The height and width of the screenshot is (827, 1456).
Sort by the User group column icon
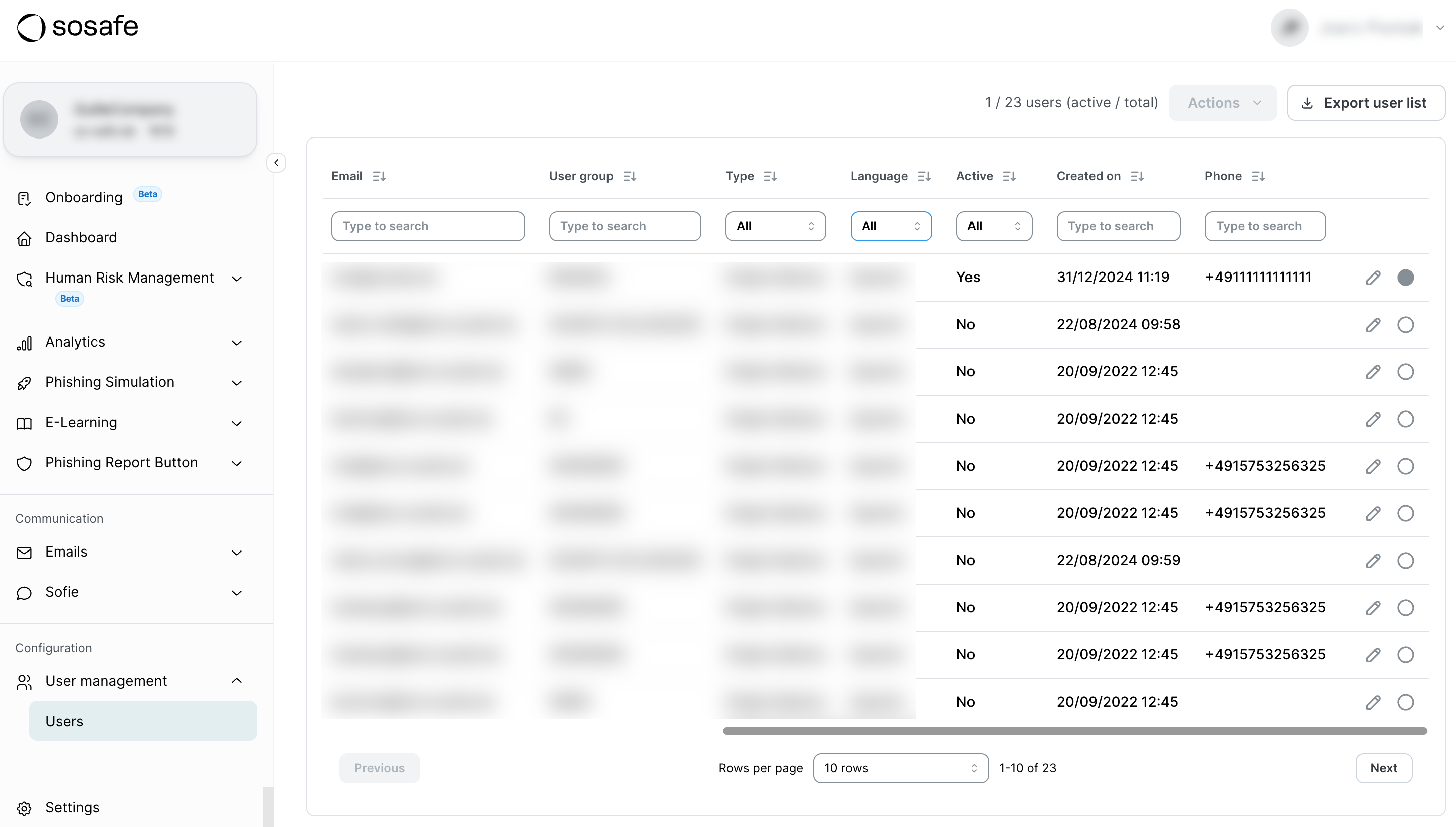[x=629, y=176]
